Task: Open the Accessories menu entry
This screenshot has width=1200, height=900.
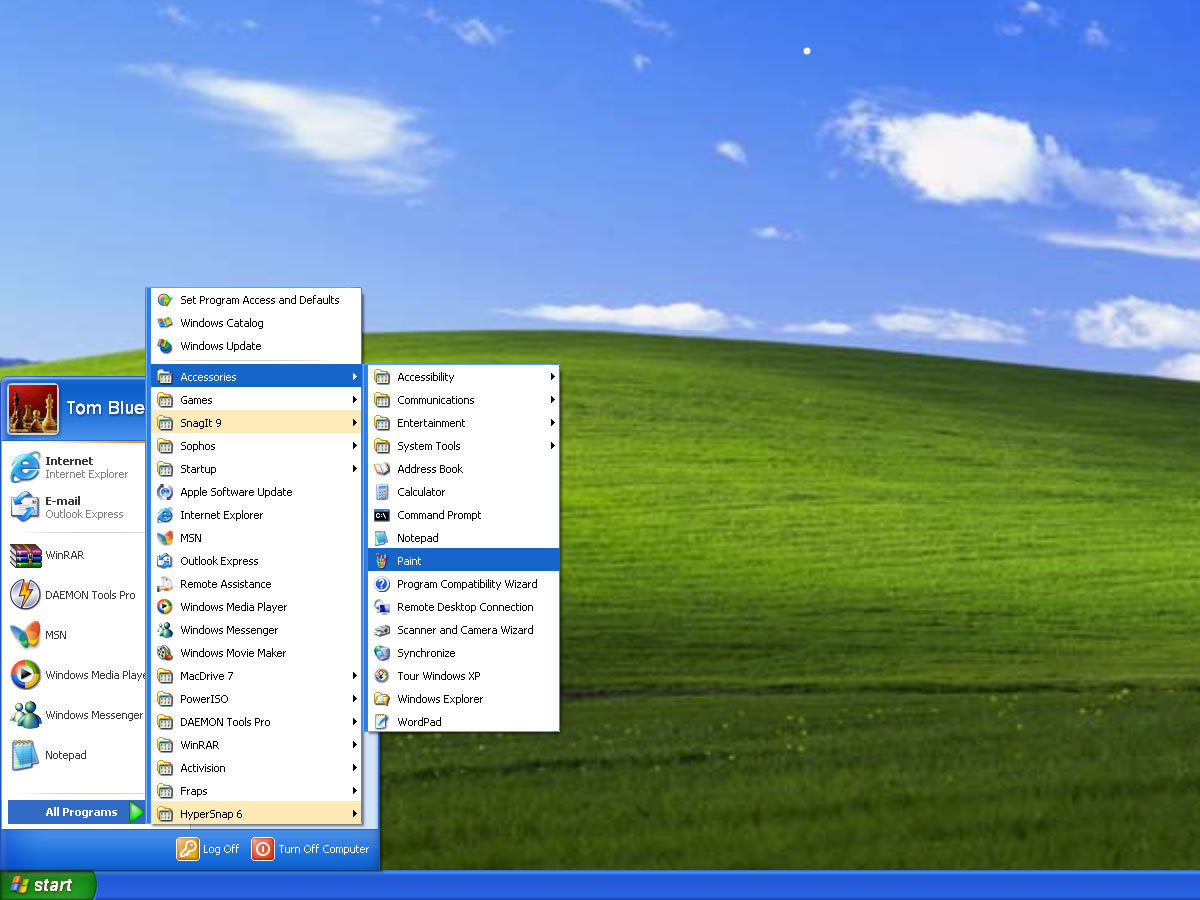Action: (x=256, y=377)
